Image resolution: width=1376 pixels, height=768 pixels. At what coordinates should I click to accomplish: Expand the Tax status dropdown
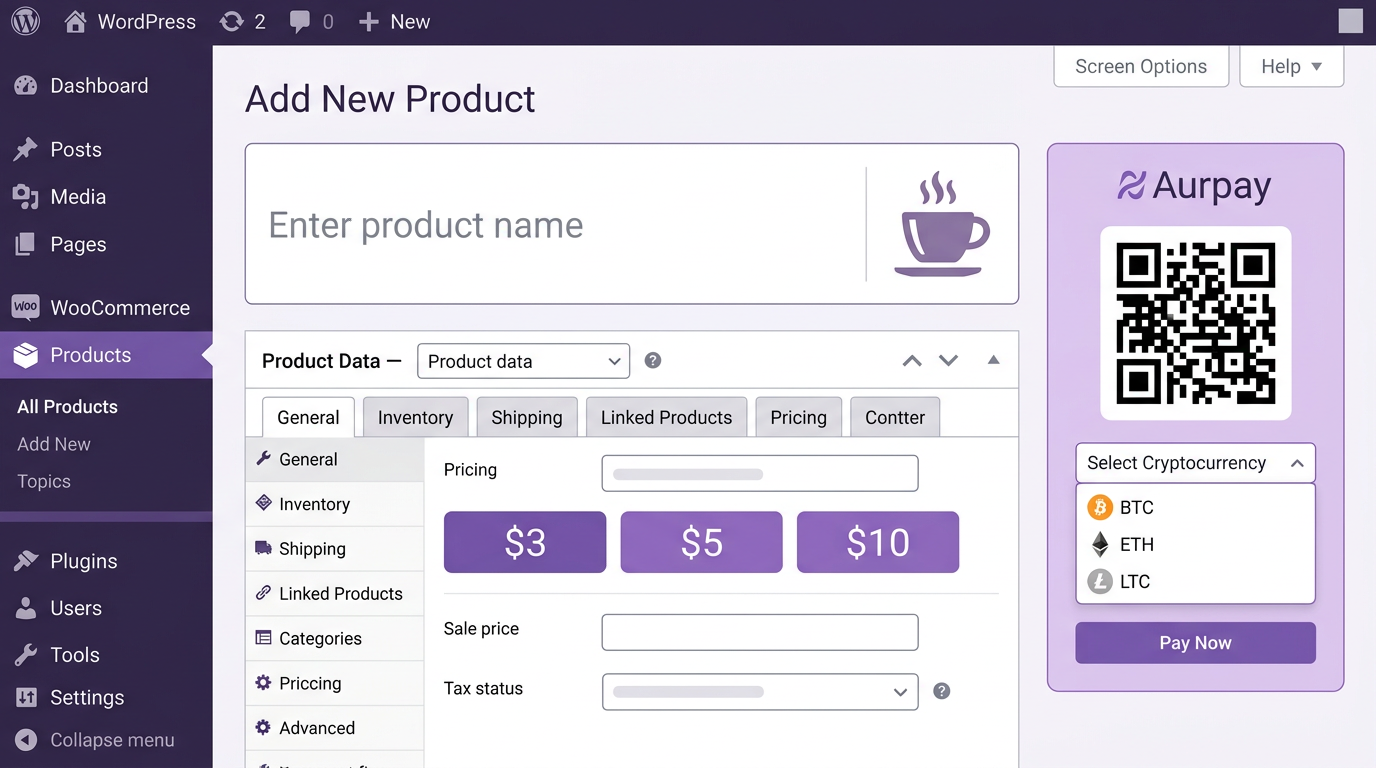click(x=759, y=691)
